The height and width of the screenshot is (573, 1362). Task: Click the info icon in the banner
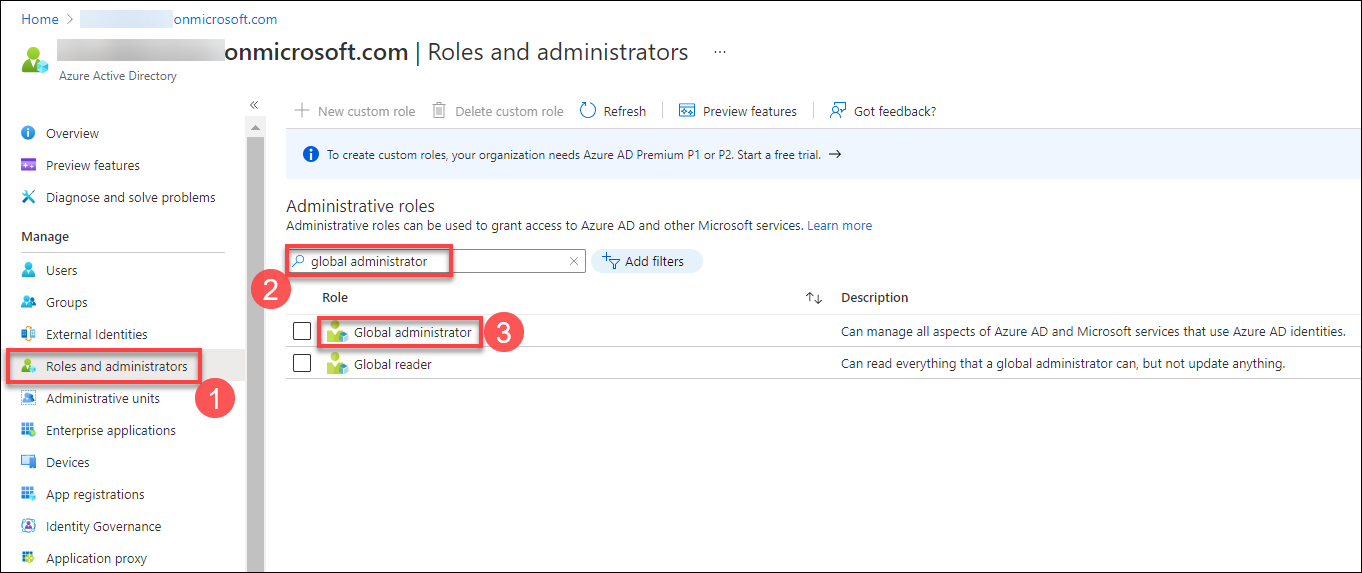tap(311, 155)
